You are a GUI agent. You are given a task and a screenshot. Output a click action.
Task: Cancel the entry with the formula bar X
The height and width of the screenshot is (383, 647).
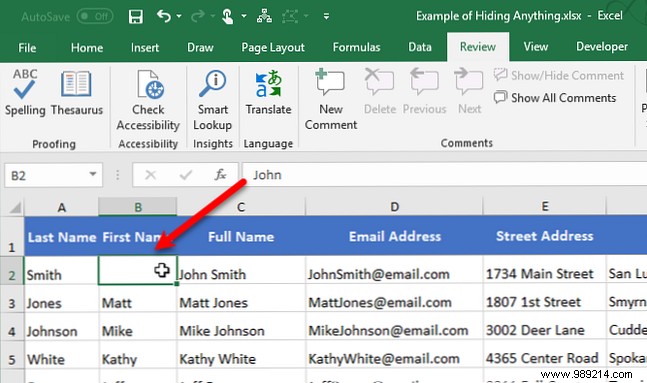click(150, 175)
